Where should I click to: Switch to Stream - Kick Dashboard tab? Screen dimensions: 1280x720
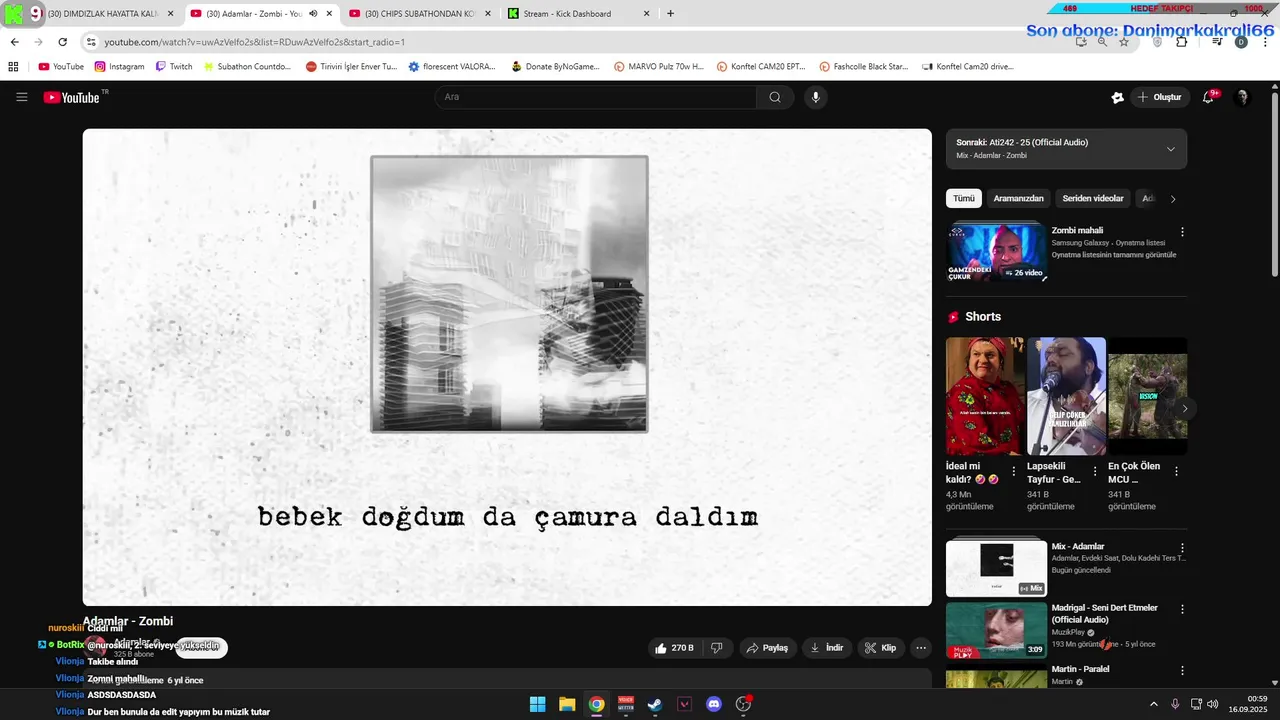click(578, 14)
